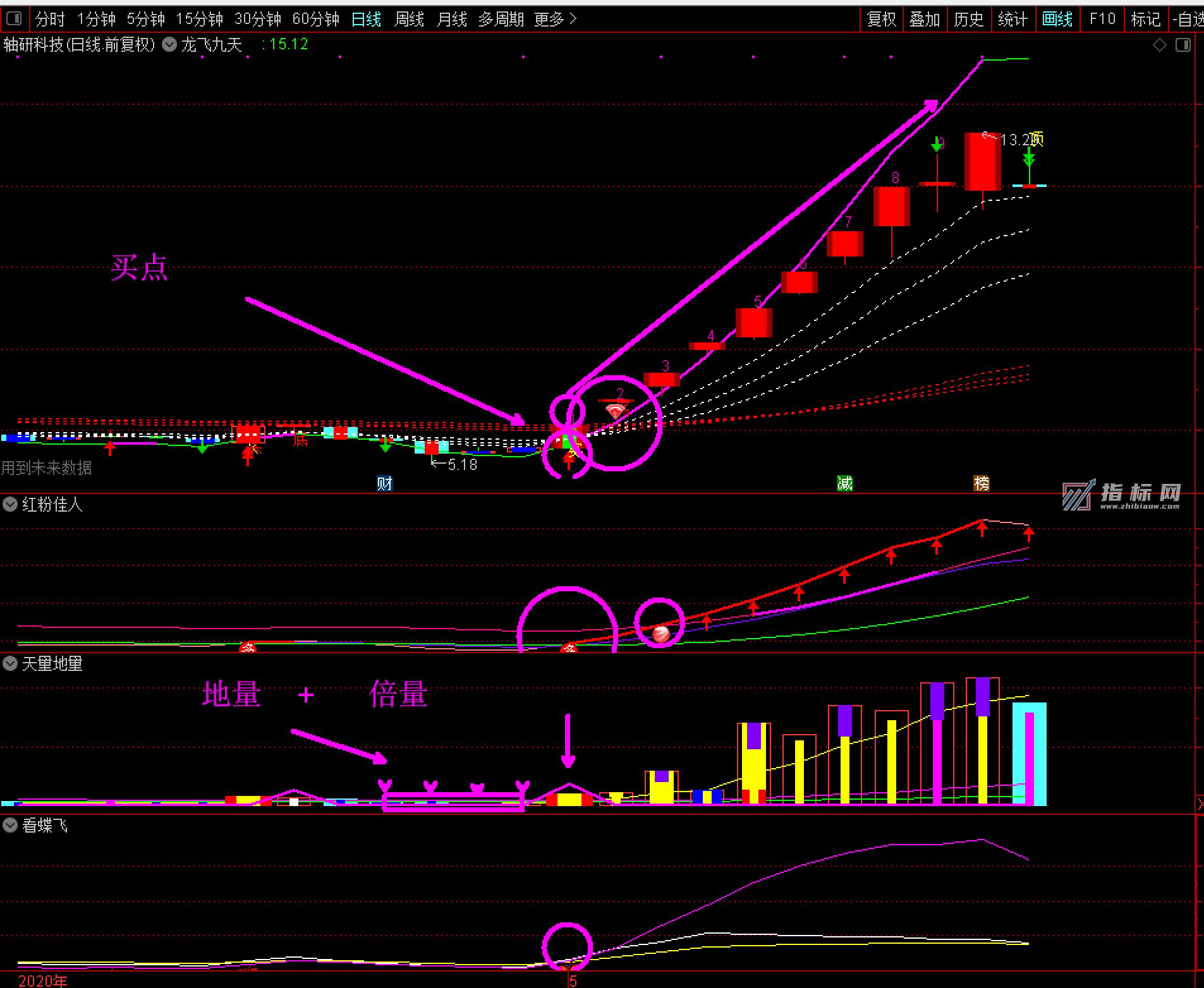The image size is (1204, 988).
Task: Click the 叠加 overlay button
Action: [x=925, y=20]
